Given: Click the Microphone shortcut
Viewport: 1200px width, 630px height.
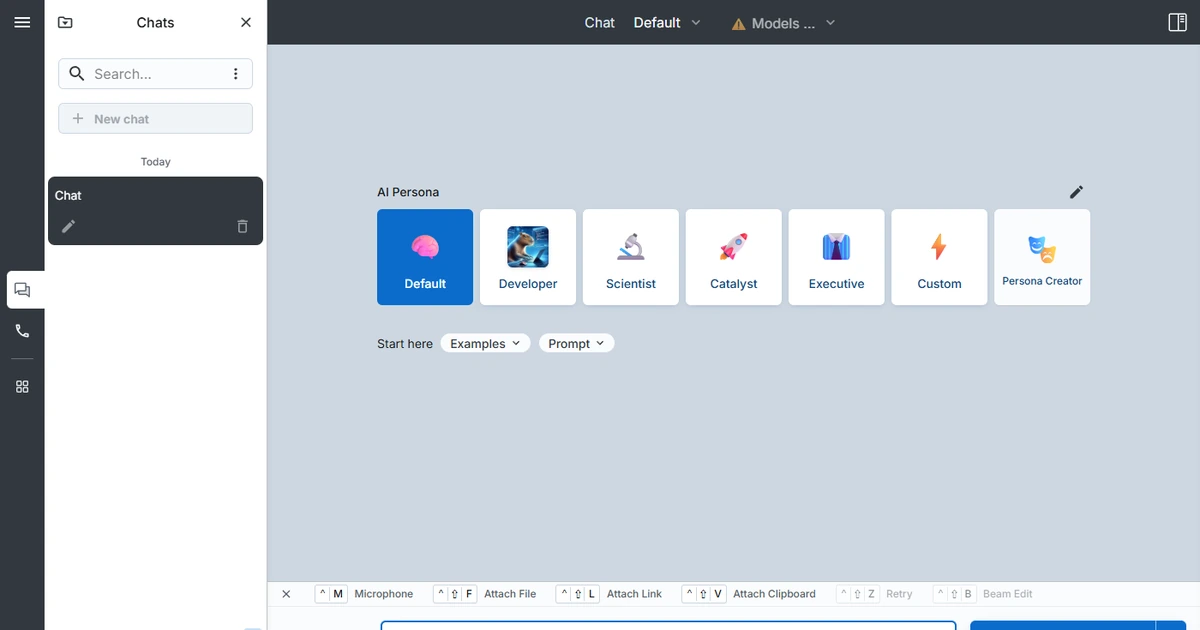Looking at the screenshot, I should click(x=364, y=594).
